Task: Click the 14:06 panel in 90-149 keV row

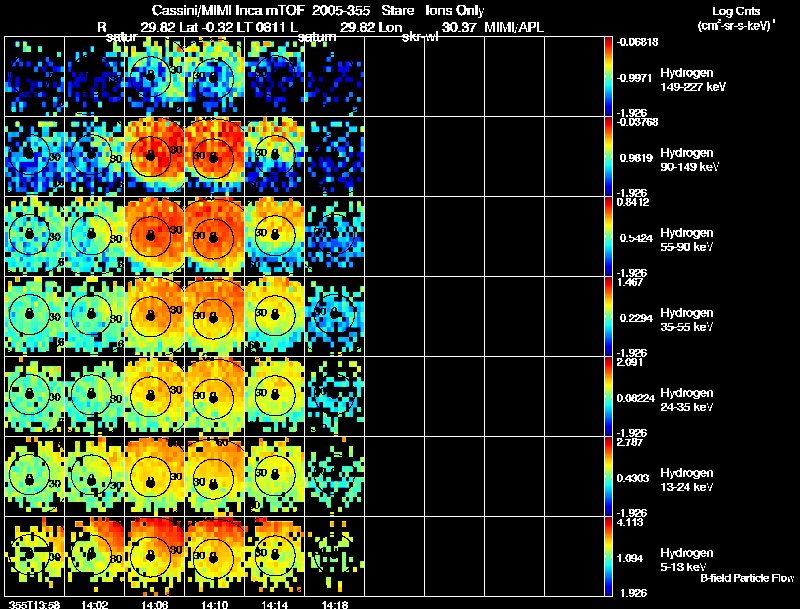Action: pyautogui.click(x=155, y=156)
